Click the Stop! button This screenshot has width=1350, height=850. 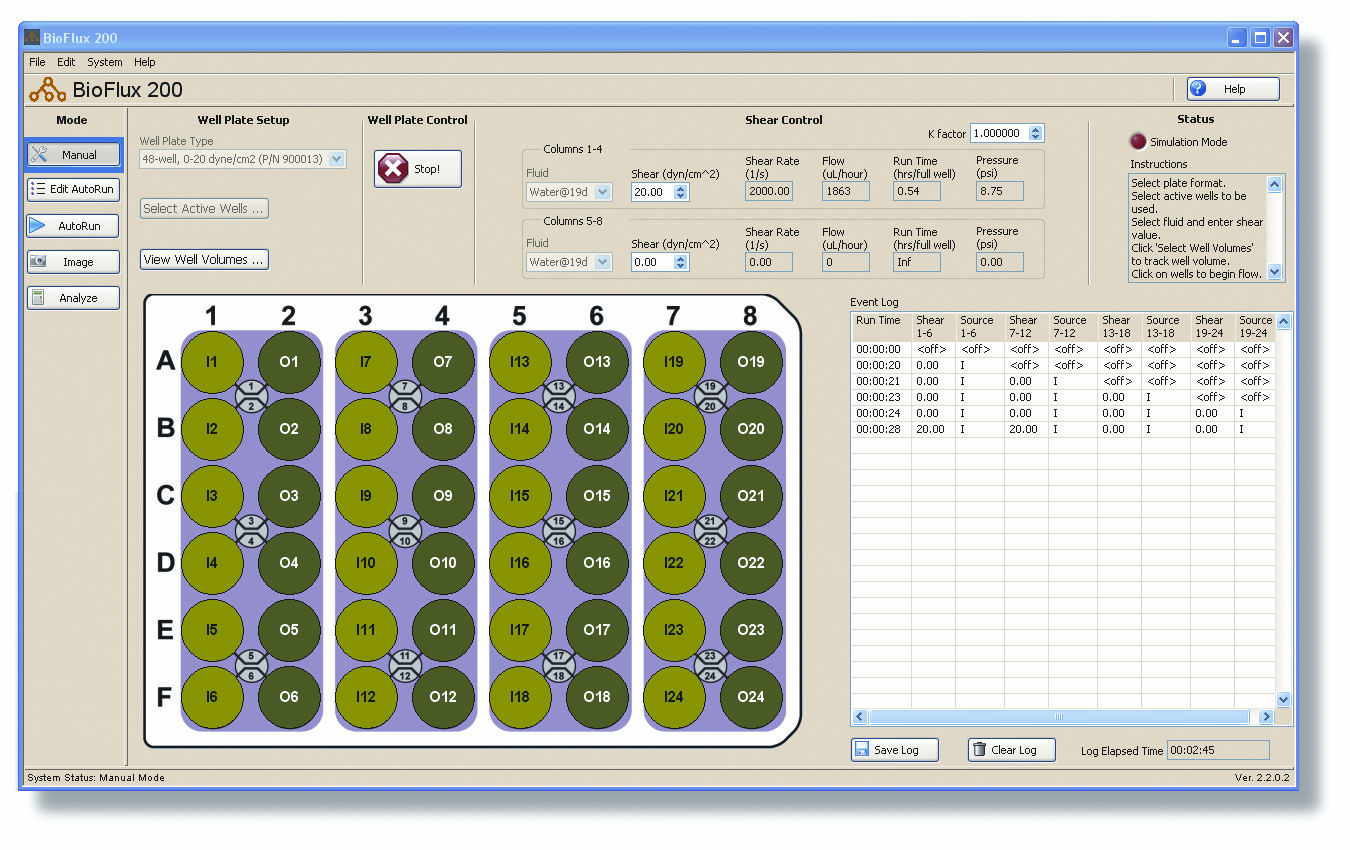pos(418,169)
